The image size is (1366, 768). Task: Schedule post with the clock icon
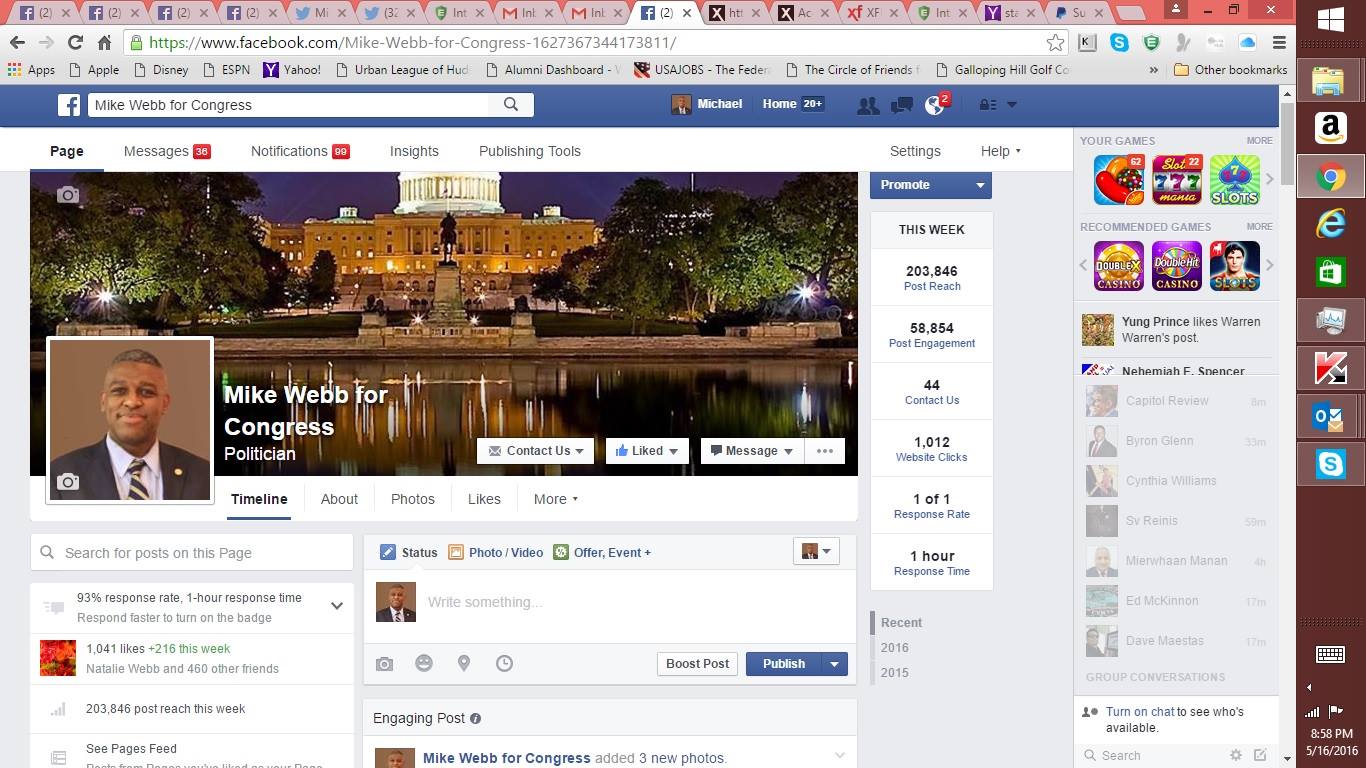pos(504,663)
